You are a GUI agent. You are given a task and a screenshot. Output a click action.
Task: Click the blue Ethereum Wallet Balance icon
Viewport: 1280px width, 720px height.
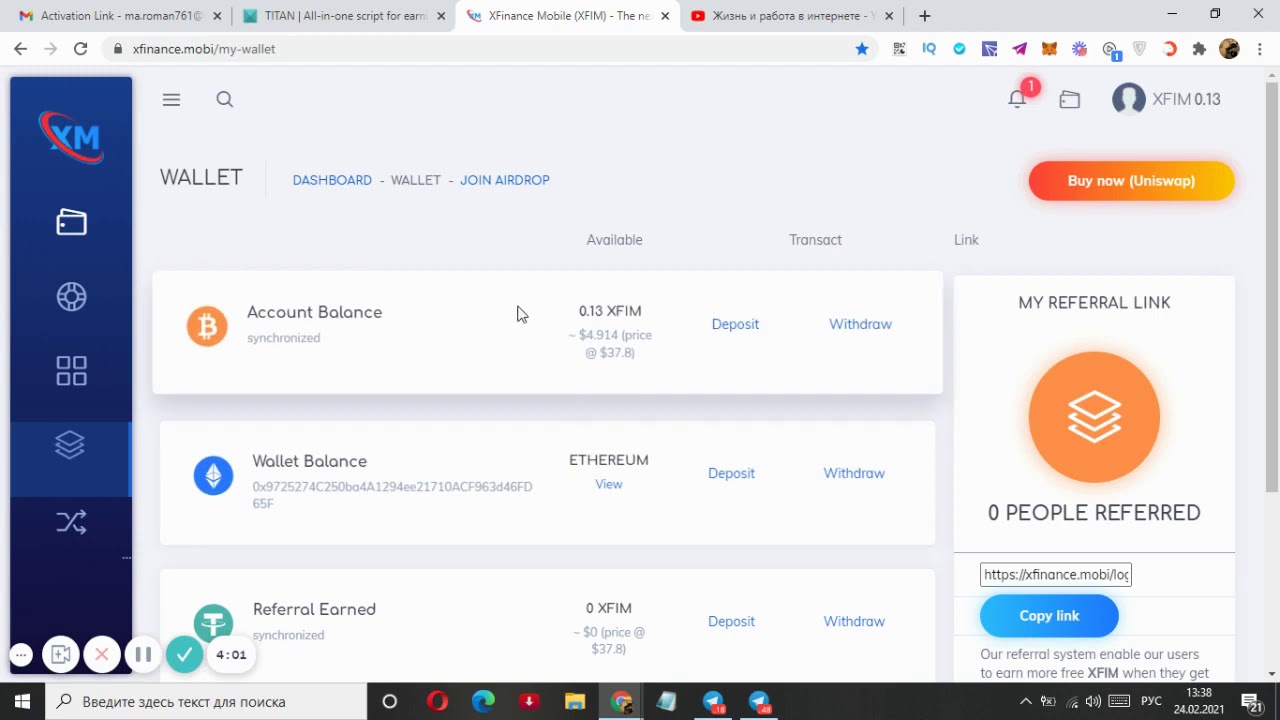(213, 475)
